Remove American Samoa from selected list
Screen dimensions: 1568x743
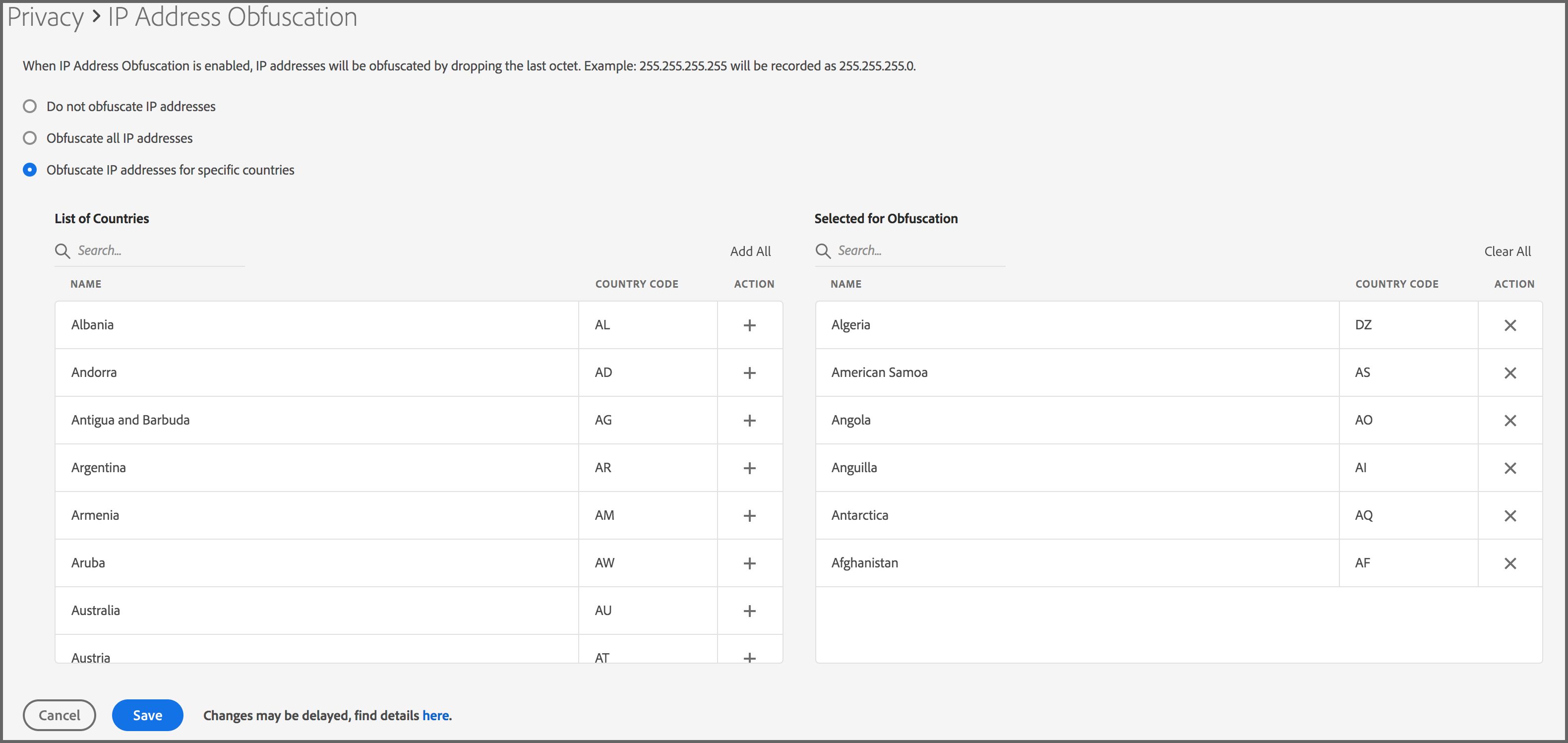pyautogui.click(x=1509, y=372)
